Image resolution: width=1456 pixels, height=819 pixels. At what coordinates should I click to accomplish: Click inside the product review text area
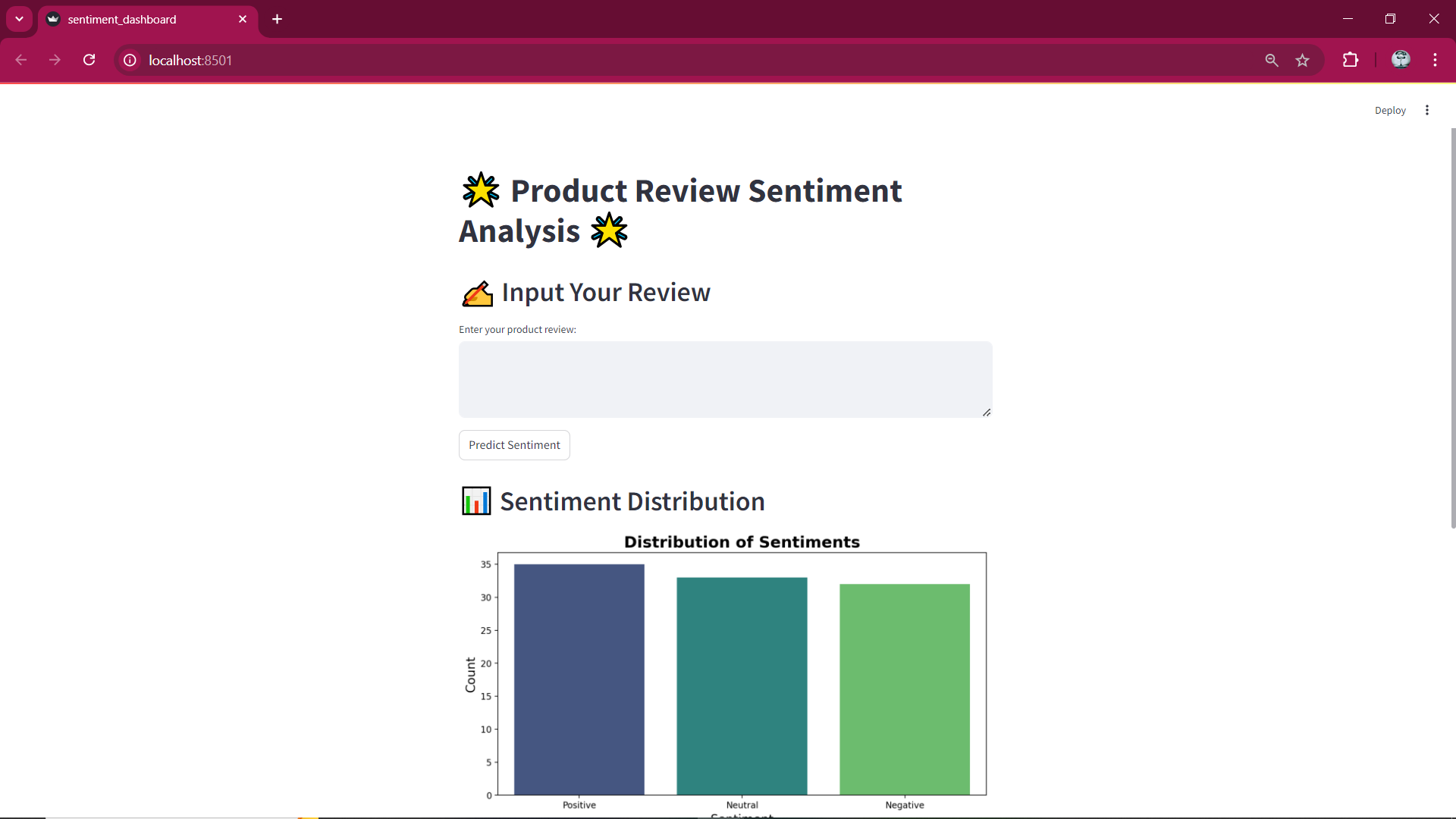coord(724,378)
